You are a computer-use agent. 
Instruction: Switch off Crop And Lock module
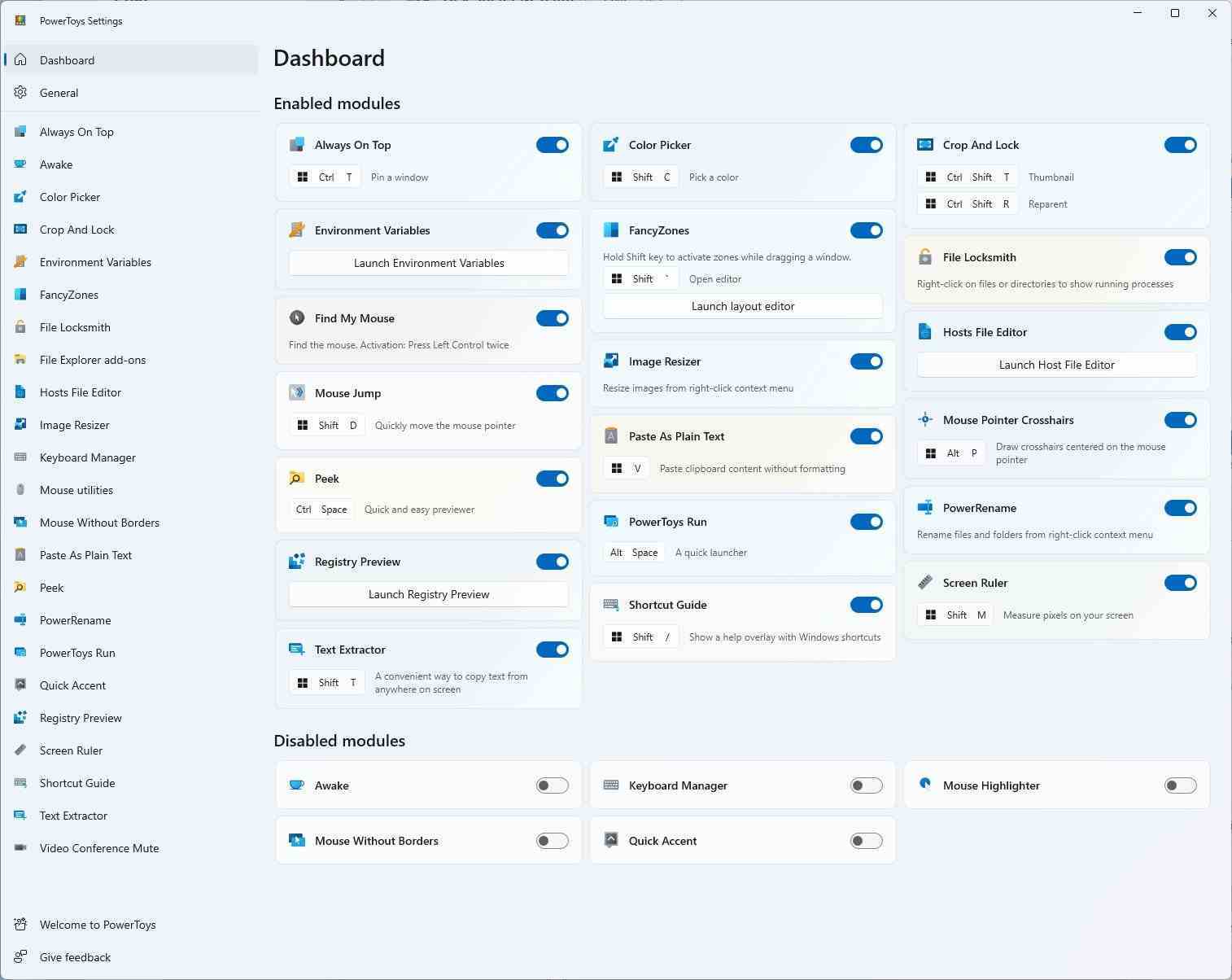[x=1181, y=145]
